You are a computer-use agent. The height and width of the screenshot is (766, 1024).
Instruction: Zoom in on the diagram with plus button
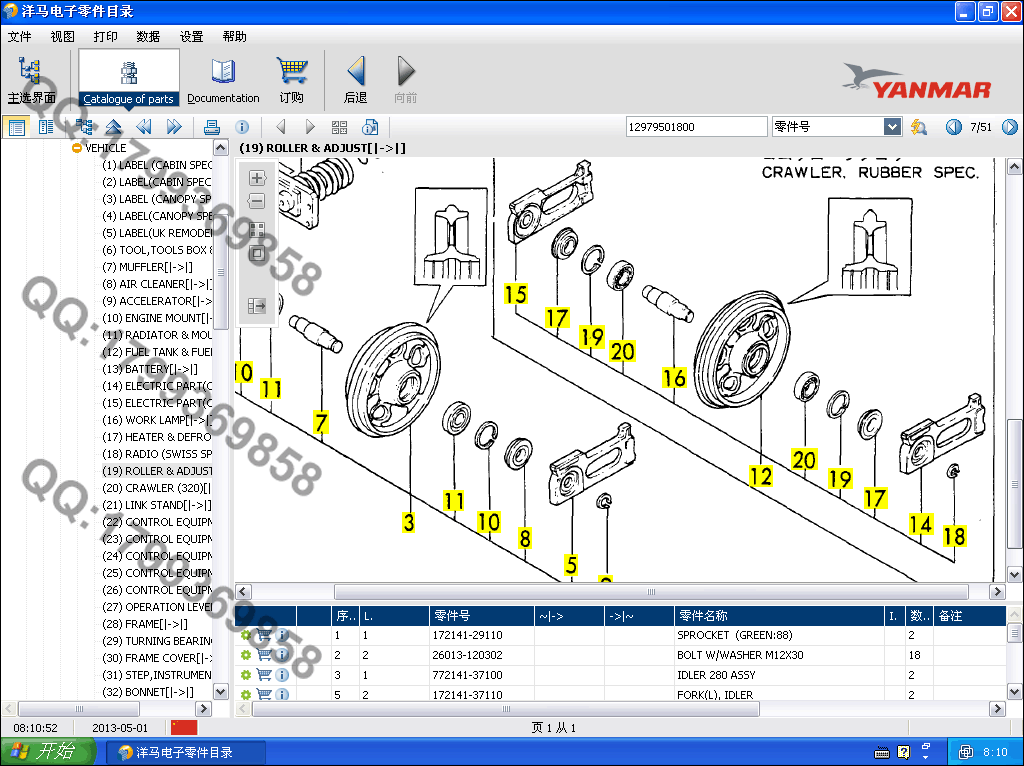click(x=257, y=178)
